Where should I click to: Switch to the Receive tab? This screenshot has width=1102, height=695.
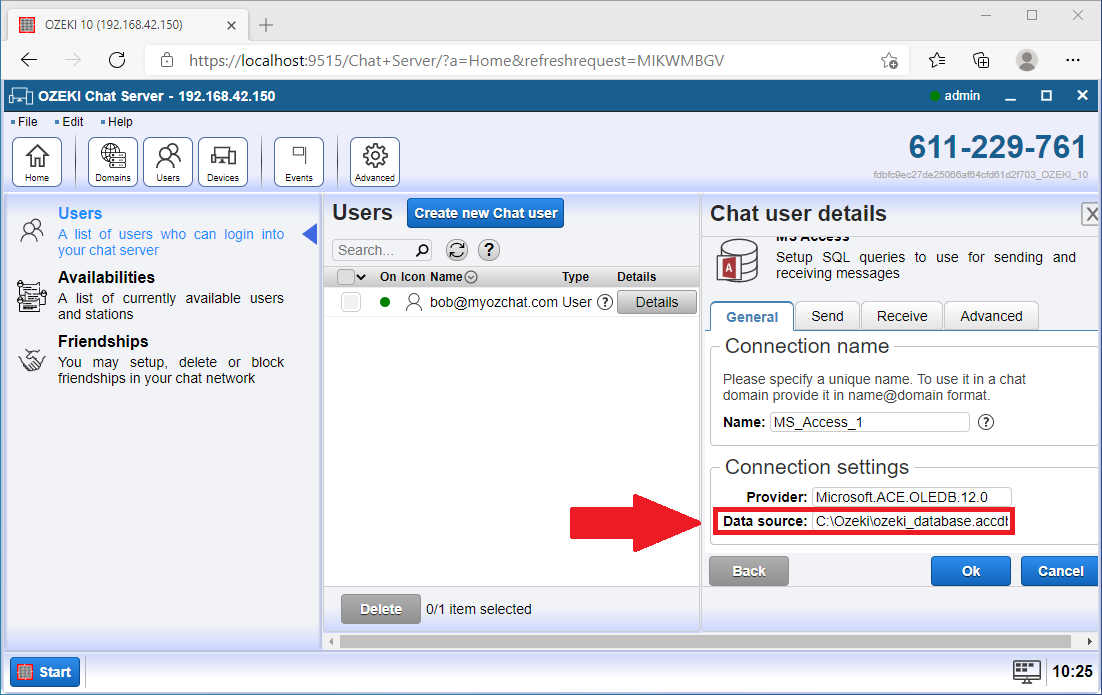tap(901, 315)
